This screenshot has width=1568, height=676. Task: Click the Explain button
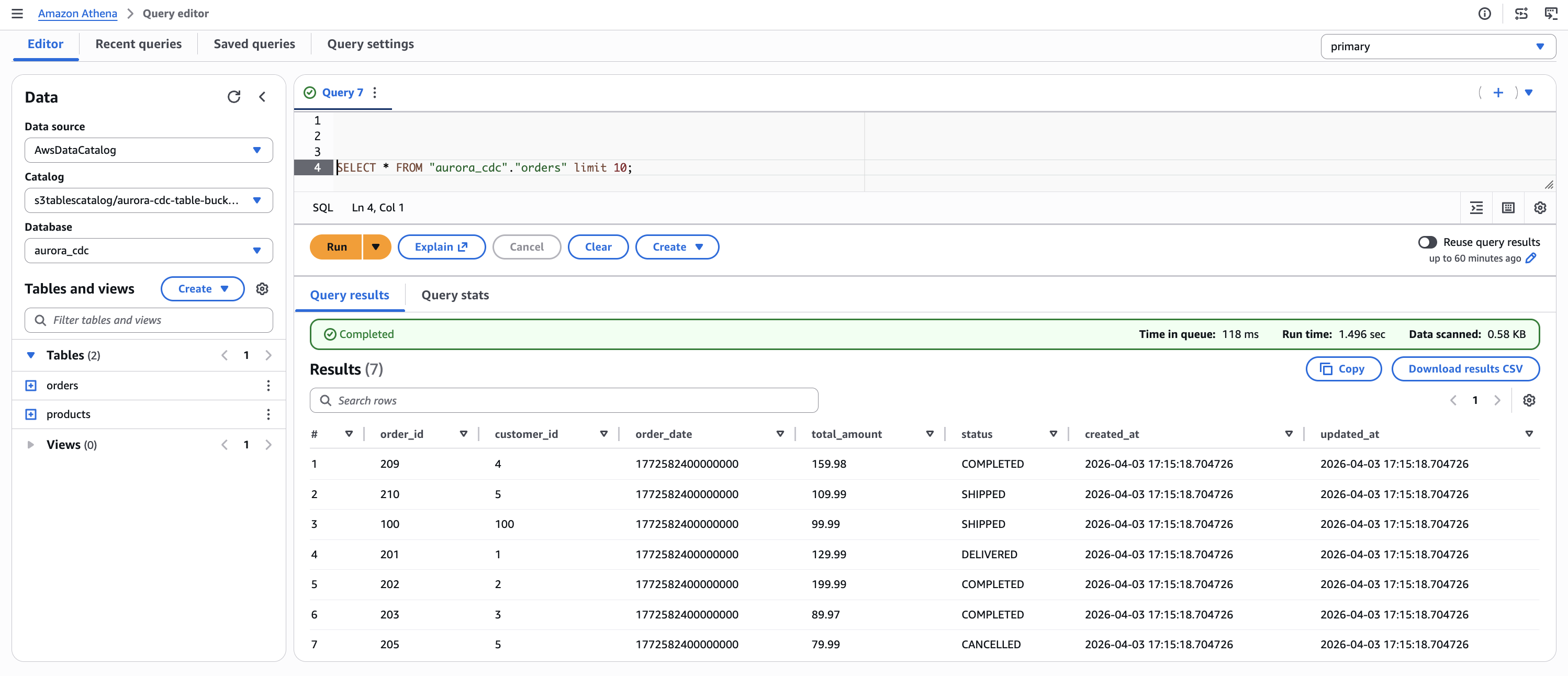point(441,247)
